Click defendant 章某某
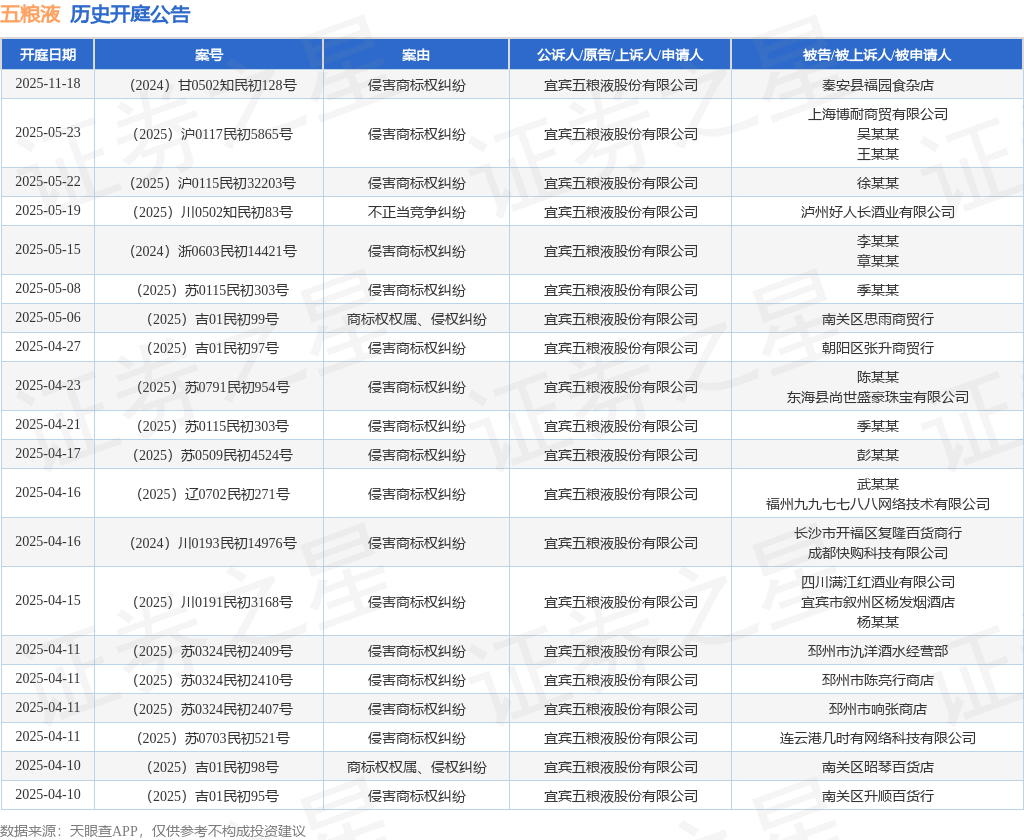1024x840 pixels. (878, 261)
